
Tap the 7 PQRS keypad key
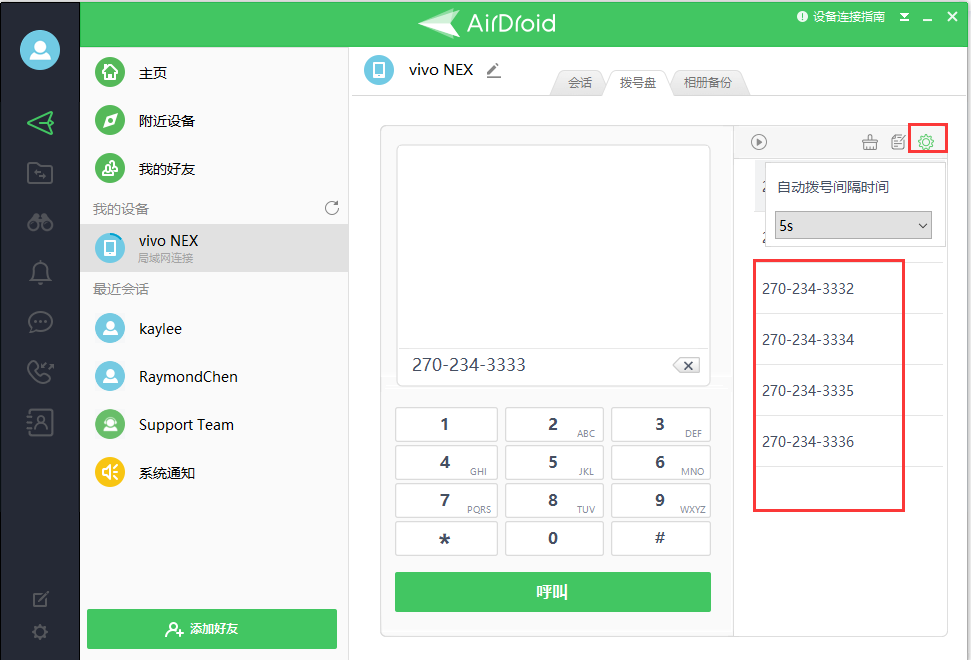(x=446, y=500)
